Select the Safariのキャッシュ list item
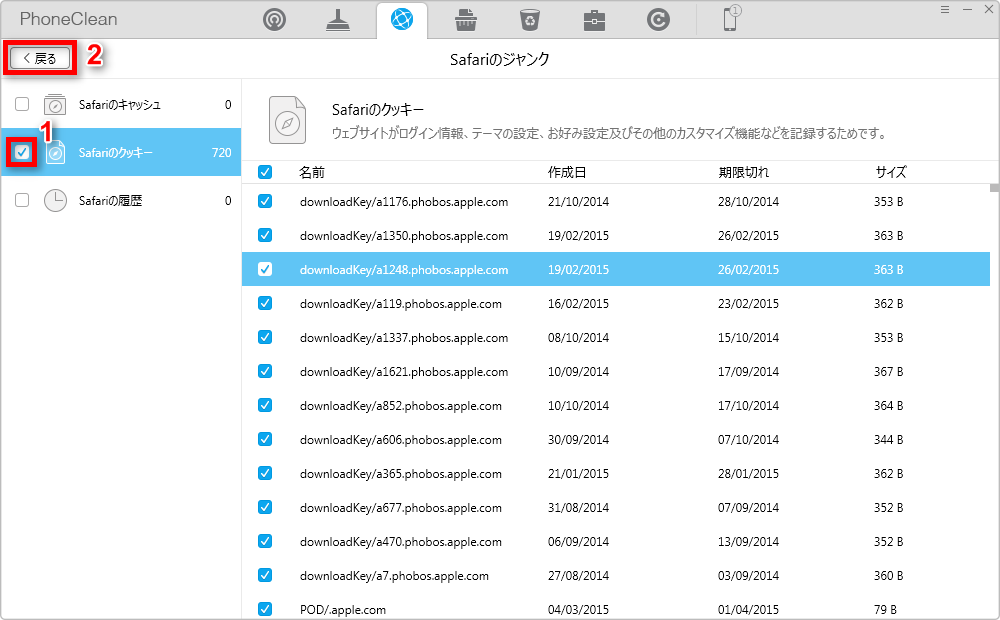The height and width of the screenshot is (620, 1000). 121,105
